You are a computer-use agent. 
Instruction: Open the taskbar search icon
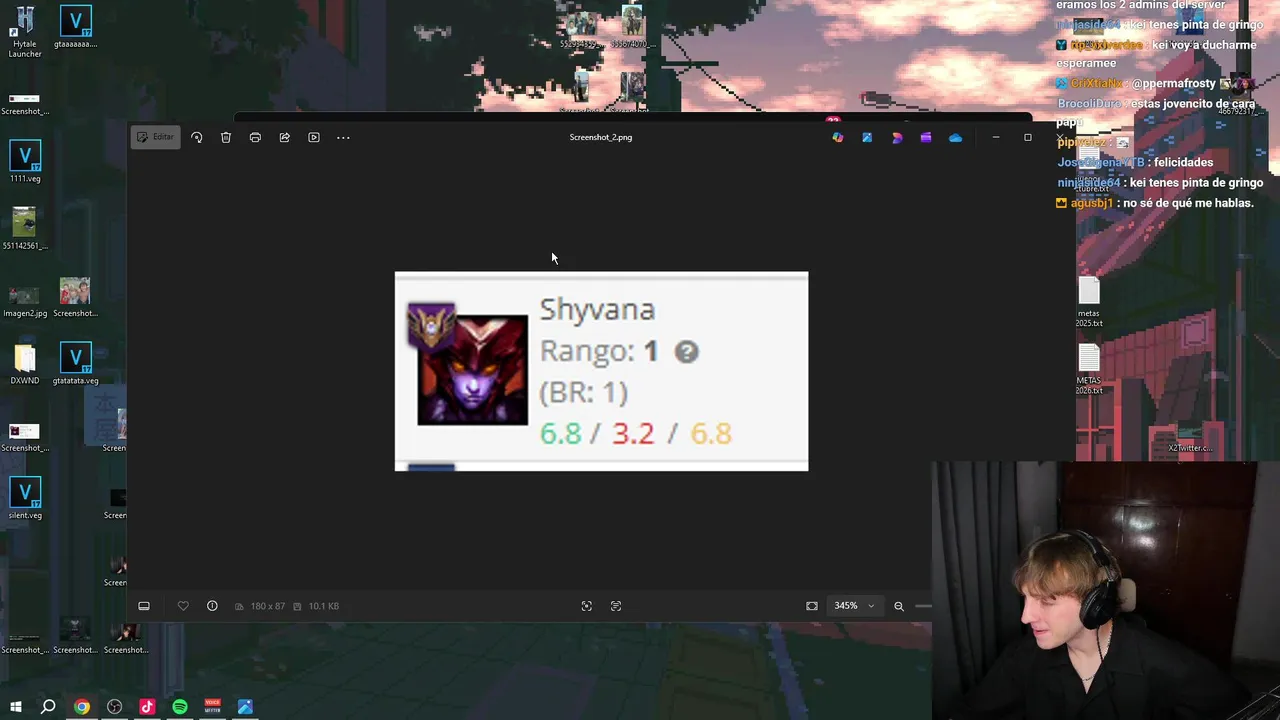click(x=48, y=707)
